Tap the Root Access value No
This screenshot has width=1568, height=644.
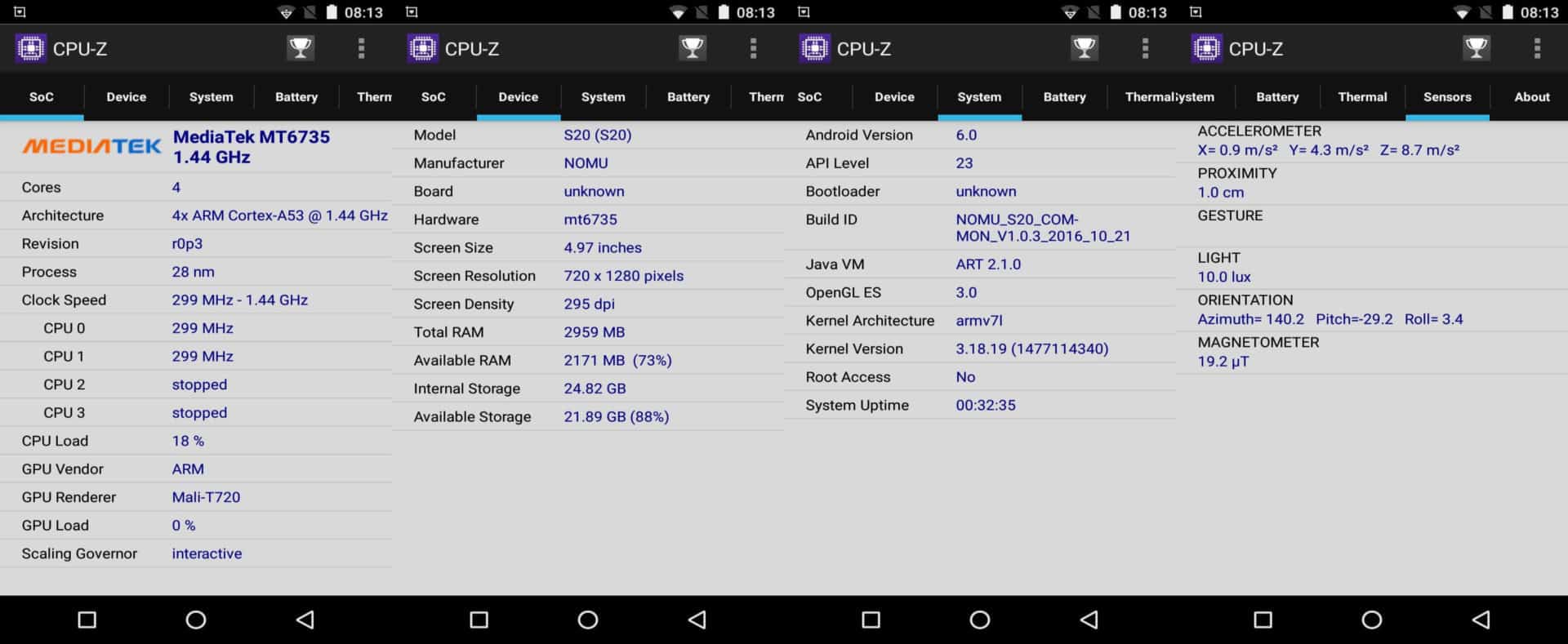pos(965,377)
